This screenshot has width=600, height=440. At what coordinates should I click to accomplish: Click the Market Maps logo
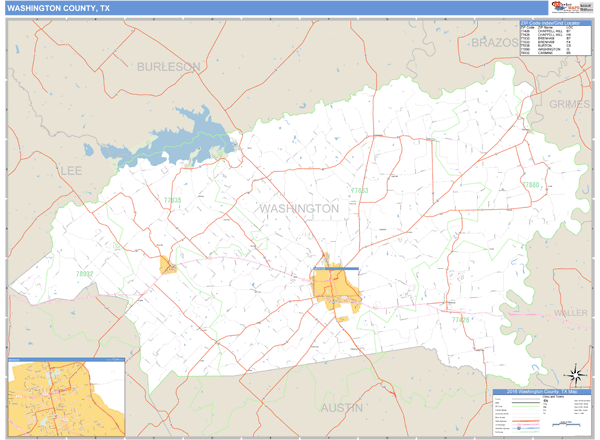tap(566, 7)
